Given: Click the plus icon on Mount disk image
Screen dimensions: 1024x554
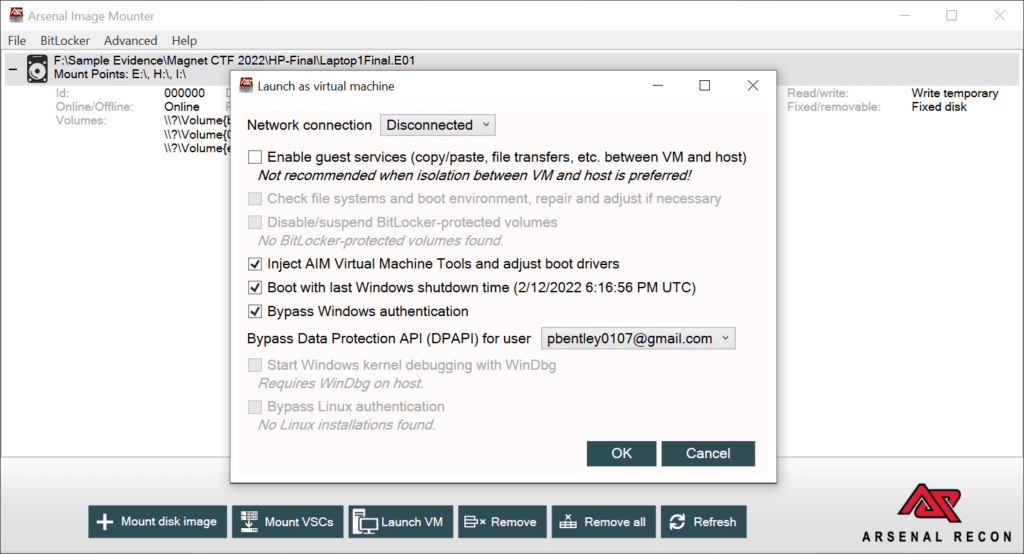Looking at the screenshot, I should [x=104, y=521].
